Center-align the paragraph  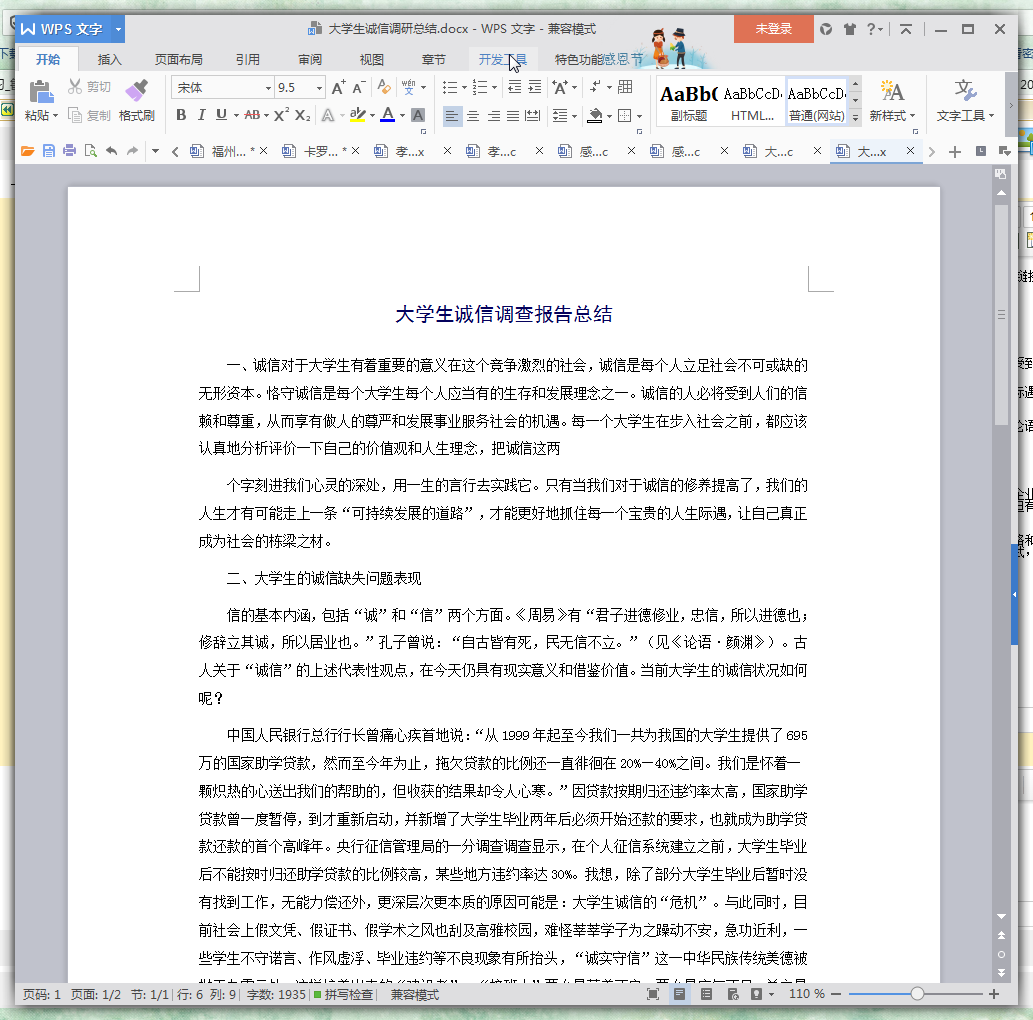473,116
